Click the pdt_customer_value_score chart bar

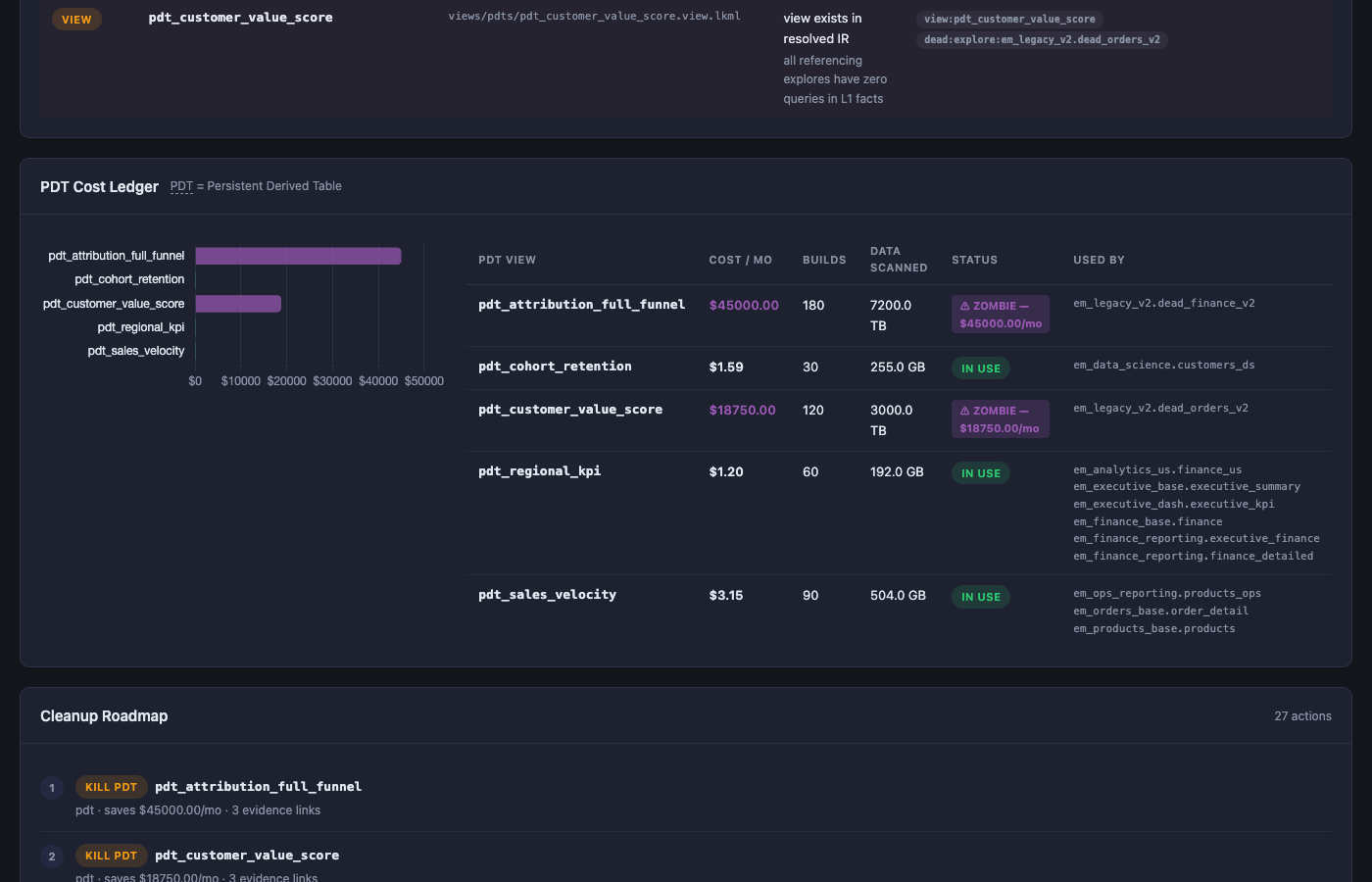coord(238,304)
